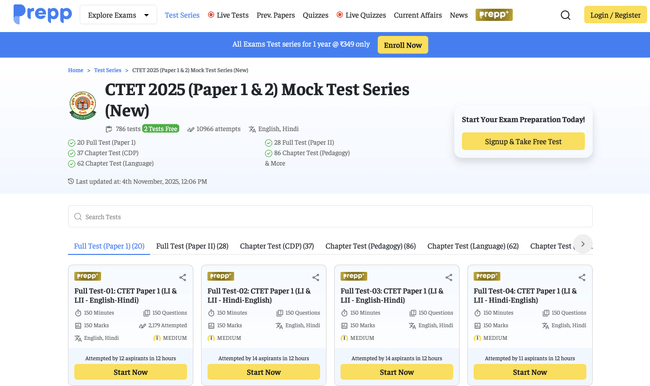The image size is (650, 386).
Task: Start Now on Full Test-04 card
Action: [x=530, y=372]
